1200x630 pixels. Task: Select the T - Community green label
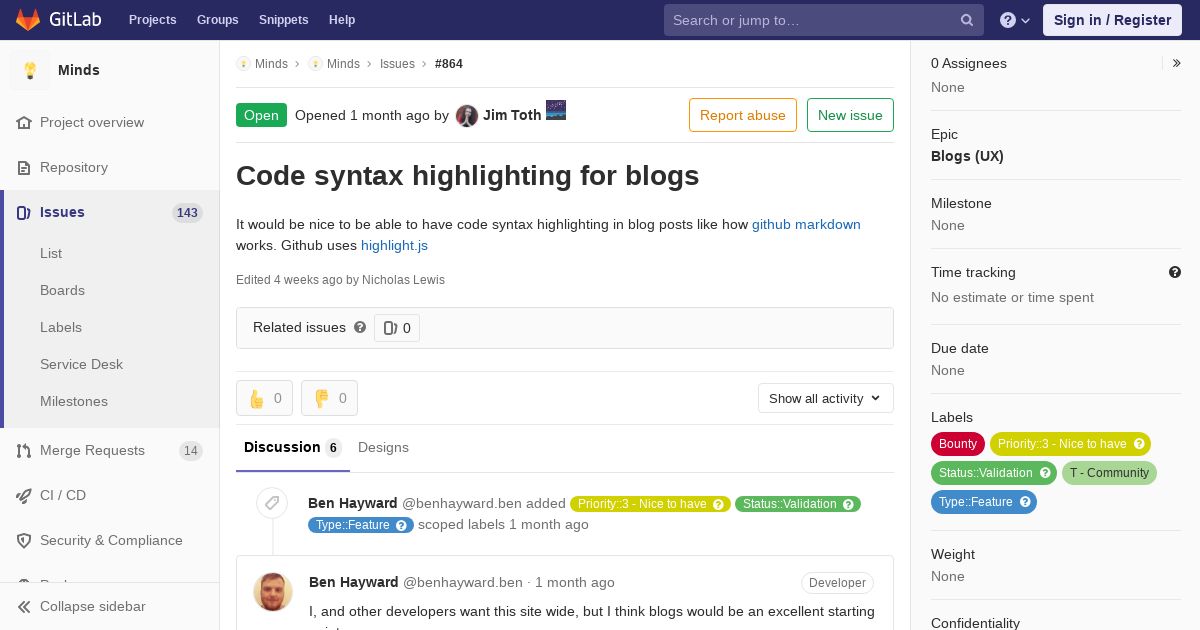pos(1109,473)
